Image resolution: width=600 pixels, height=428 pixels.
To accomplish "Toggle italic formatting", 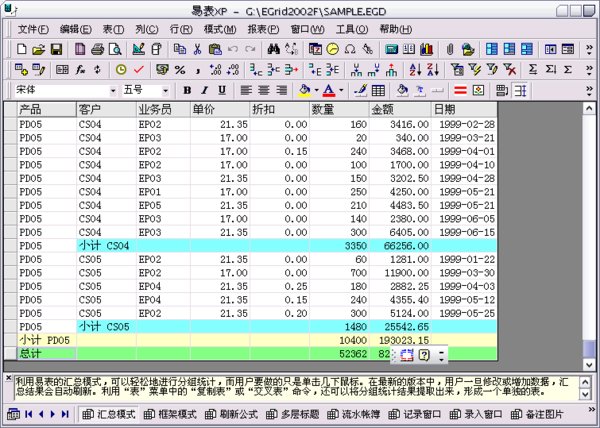I will pos(201,90).
